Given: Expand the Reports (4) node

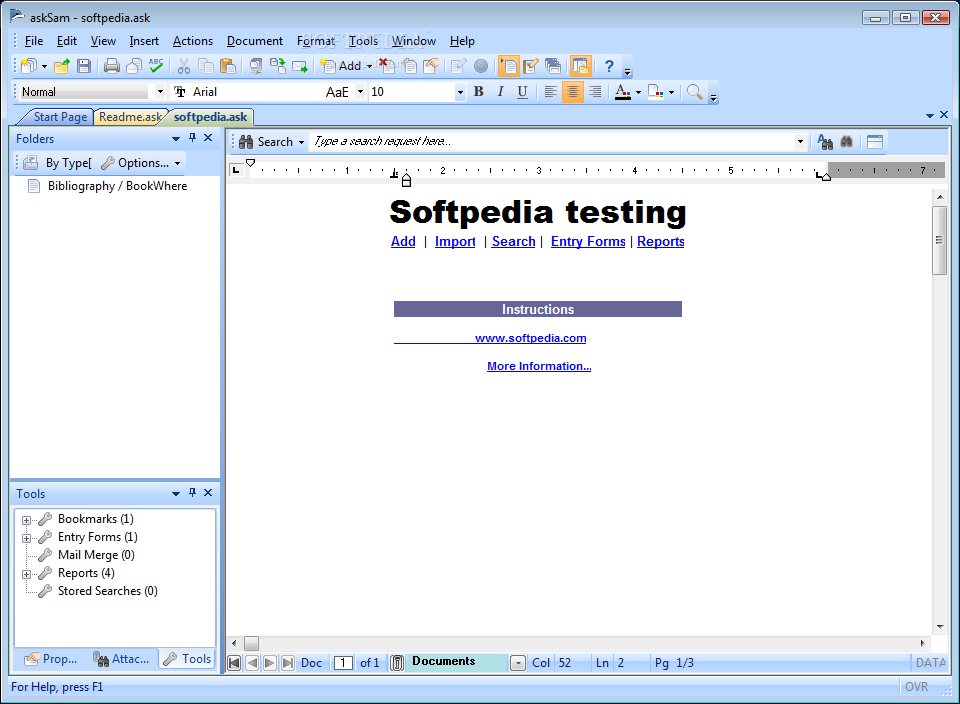Looking at the screenshot, I should [x=26, y=574].
